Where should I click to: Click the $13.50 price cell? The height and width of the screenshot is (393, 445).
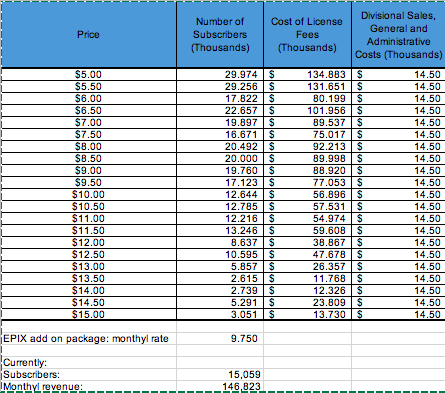(89, 279)
